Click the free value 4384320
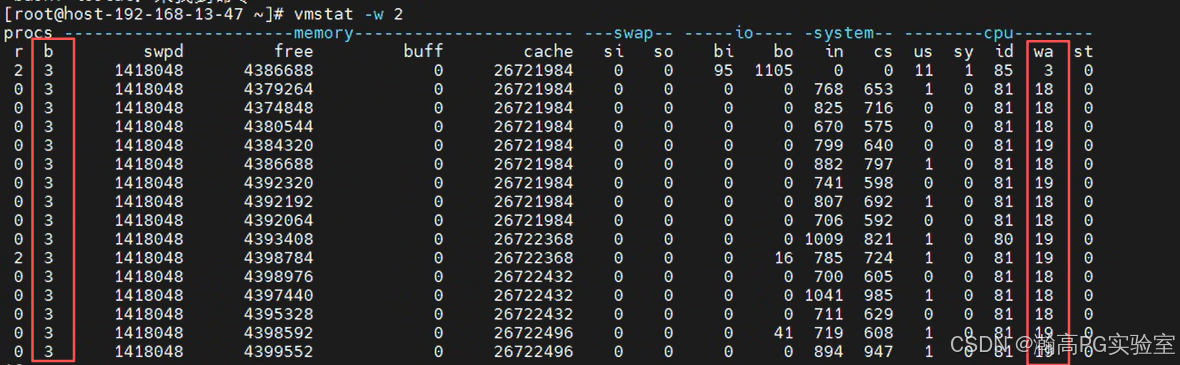The width and height of the screenshot is (1180, 365). click(278, 145)
